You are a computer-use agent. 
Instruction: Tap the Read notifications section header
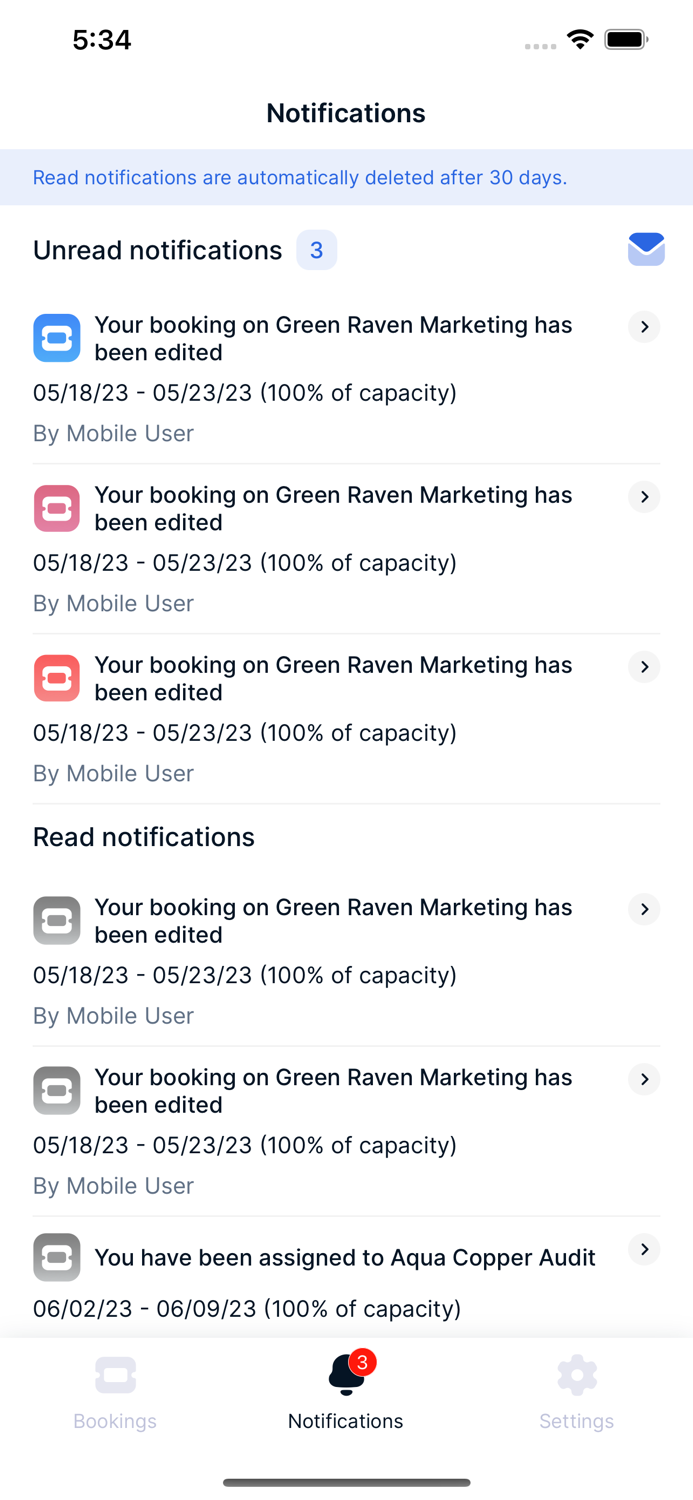143,837
